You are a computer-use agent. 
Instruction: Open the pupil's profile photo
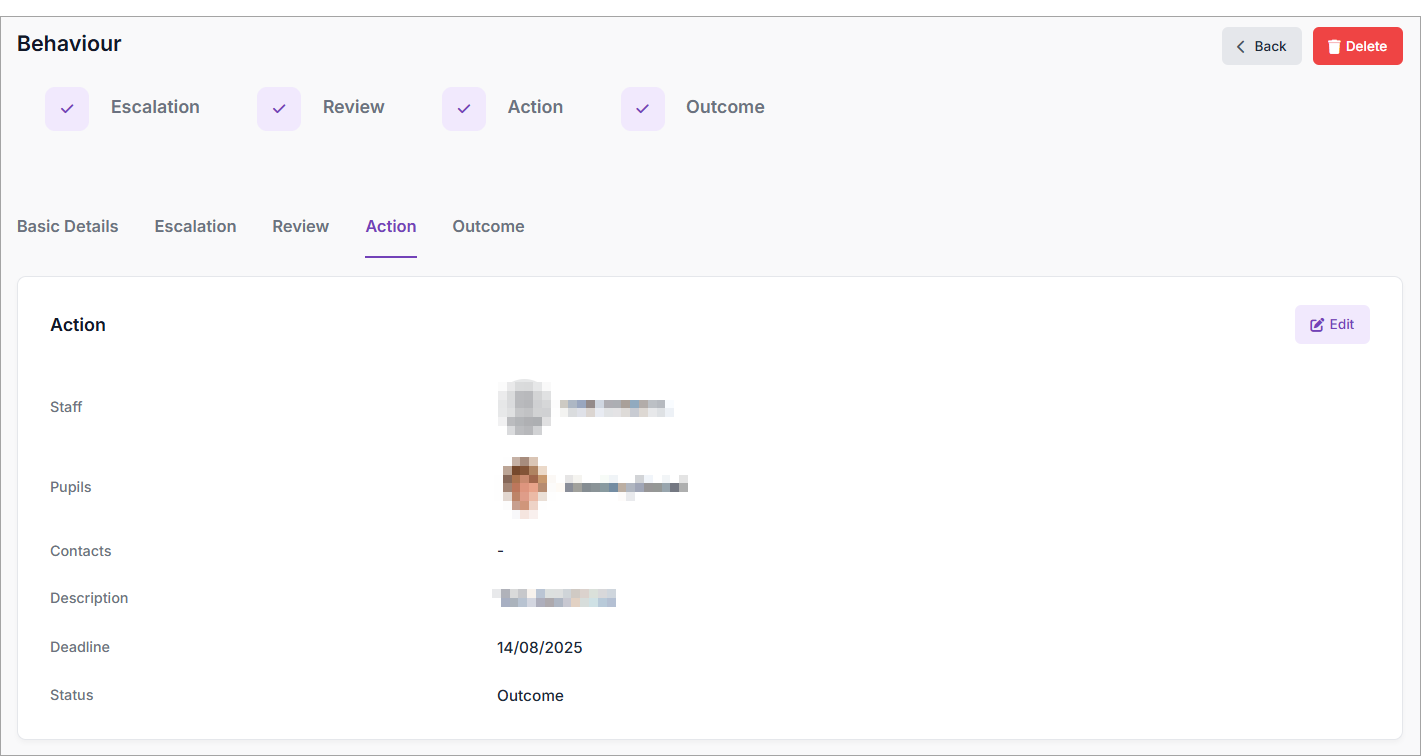coord(524,487)
